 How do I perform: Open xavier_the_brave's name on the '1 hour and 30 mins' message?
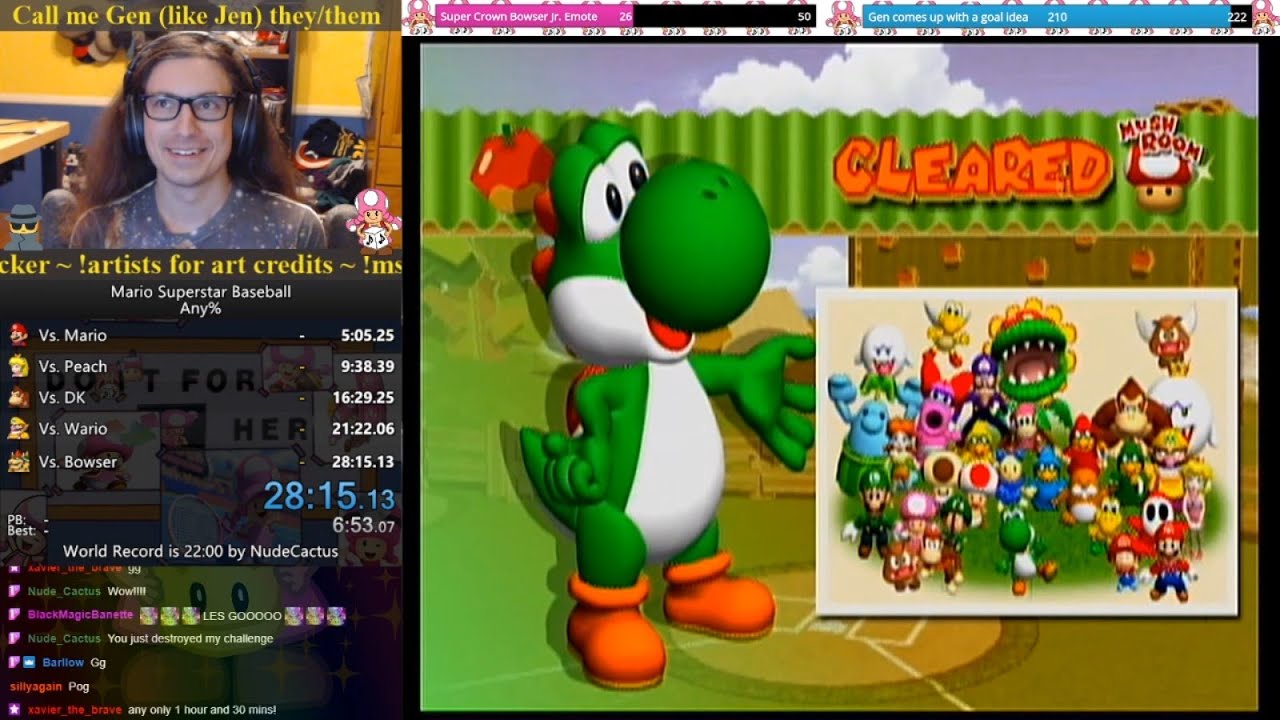(x=75, y=709)
